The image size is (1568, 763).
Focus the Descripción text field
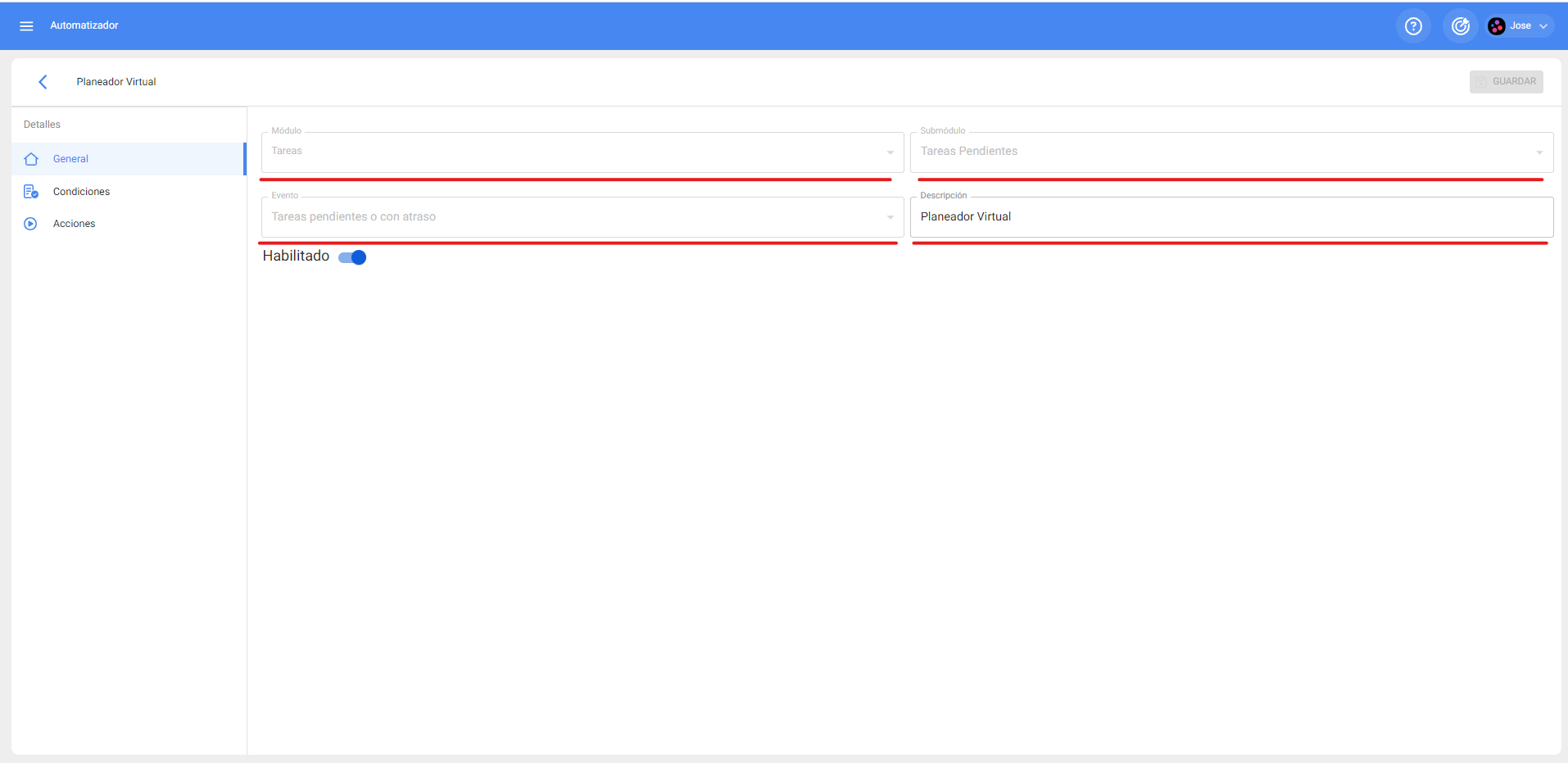(1229, 217)
